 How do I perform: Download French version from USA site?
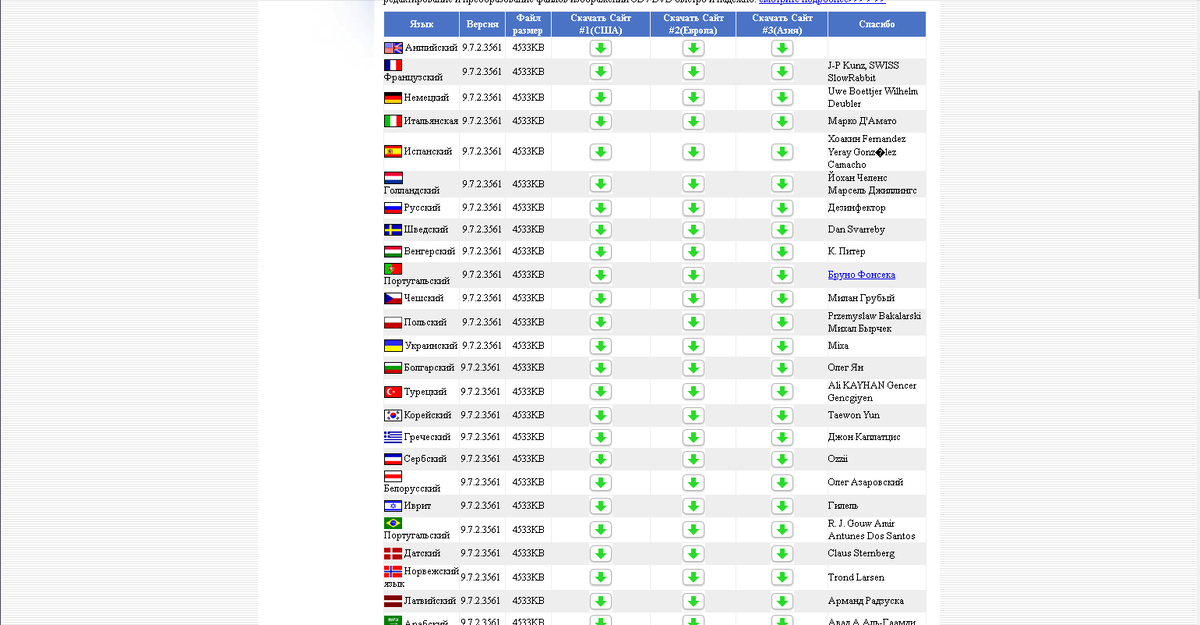tap(600, 72)
